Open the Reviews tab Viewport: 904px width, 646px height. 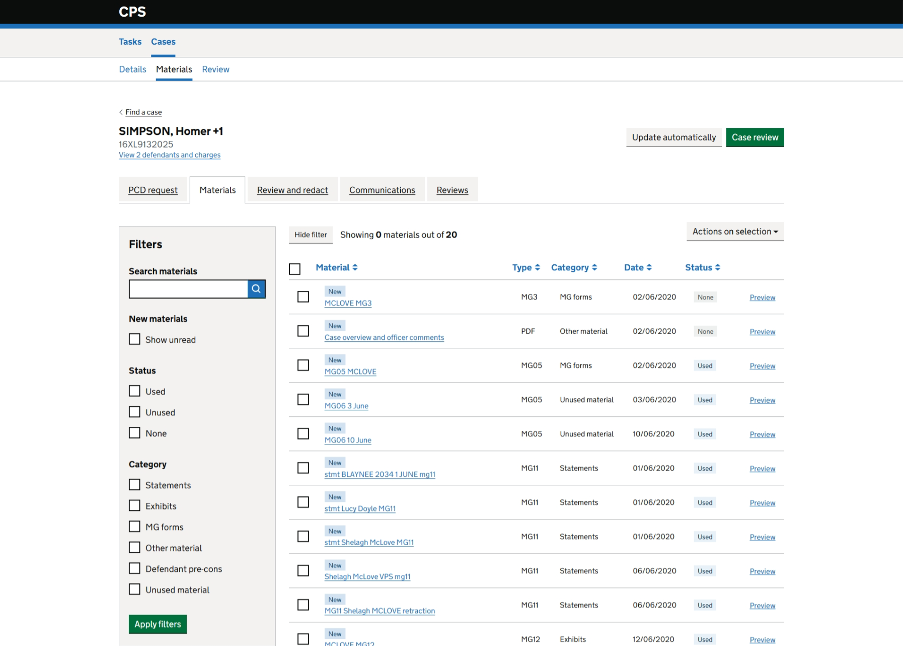(452, 190)
